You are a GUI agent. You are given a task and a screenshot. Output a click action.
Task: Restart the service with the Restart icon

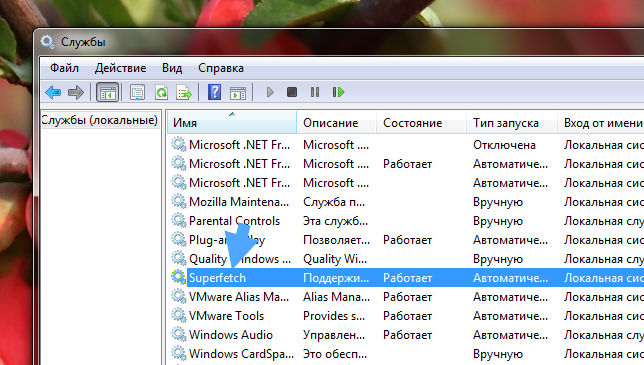338,92
